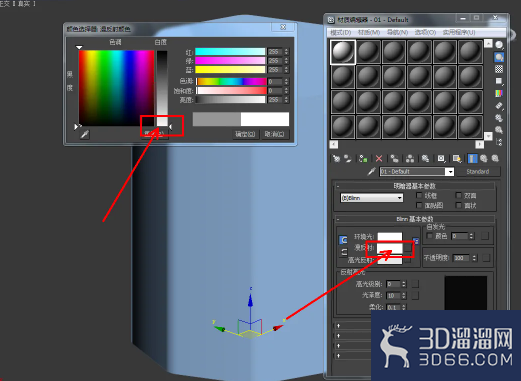Enable the 线框 wireframe checkbox

click(419, 195)
